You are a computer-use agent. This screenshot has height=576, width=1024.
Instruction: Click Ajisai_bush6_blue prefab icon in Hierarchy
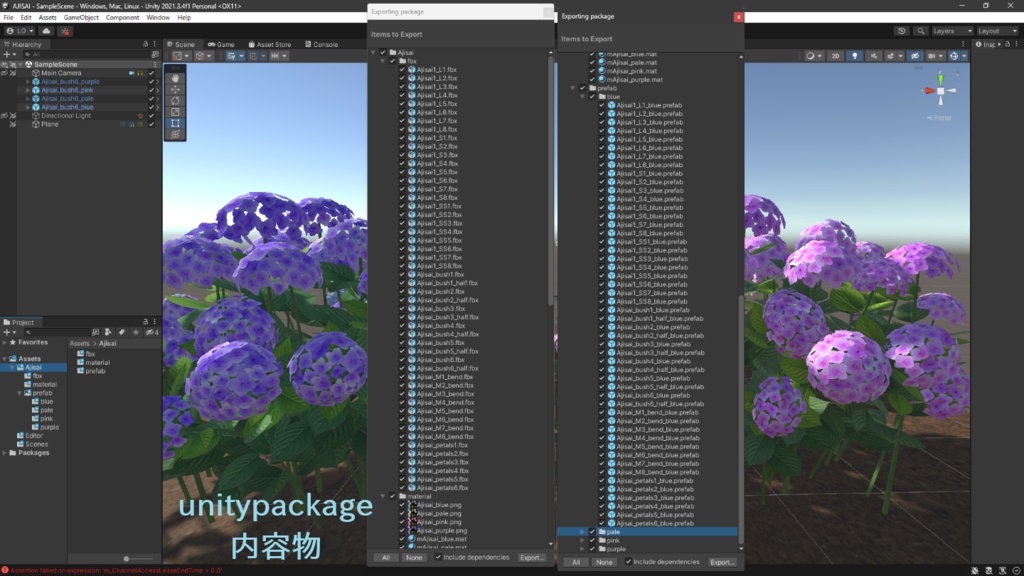click(x=36, y=107)
